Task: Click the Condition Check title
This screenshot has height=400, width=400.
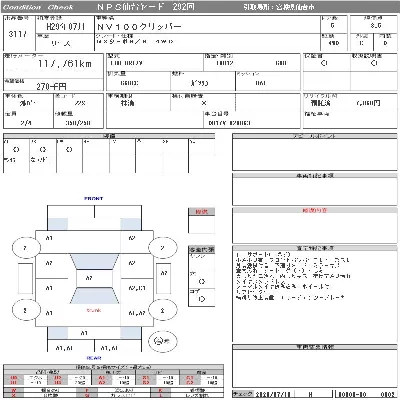Action: (38, 7)
